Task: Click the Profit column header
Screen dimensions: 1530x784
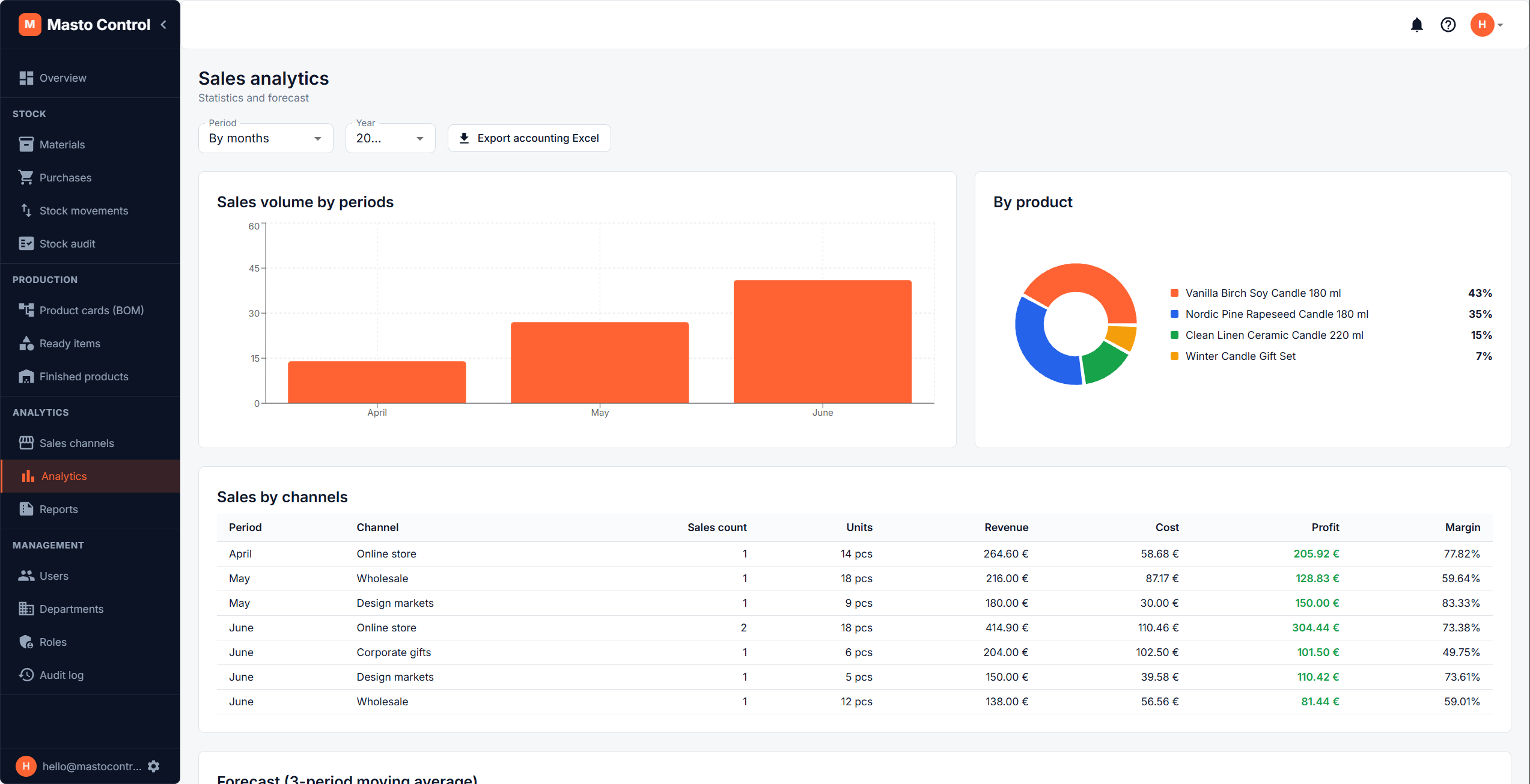Action: click(x=1325, y=527)
